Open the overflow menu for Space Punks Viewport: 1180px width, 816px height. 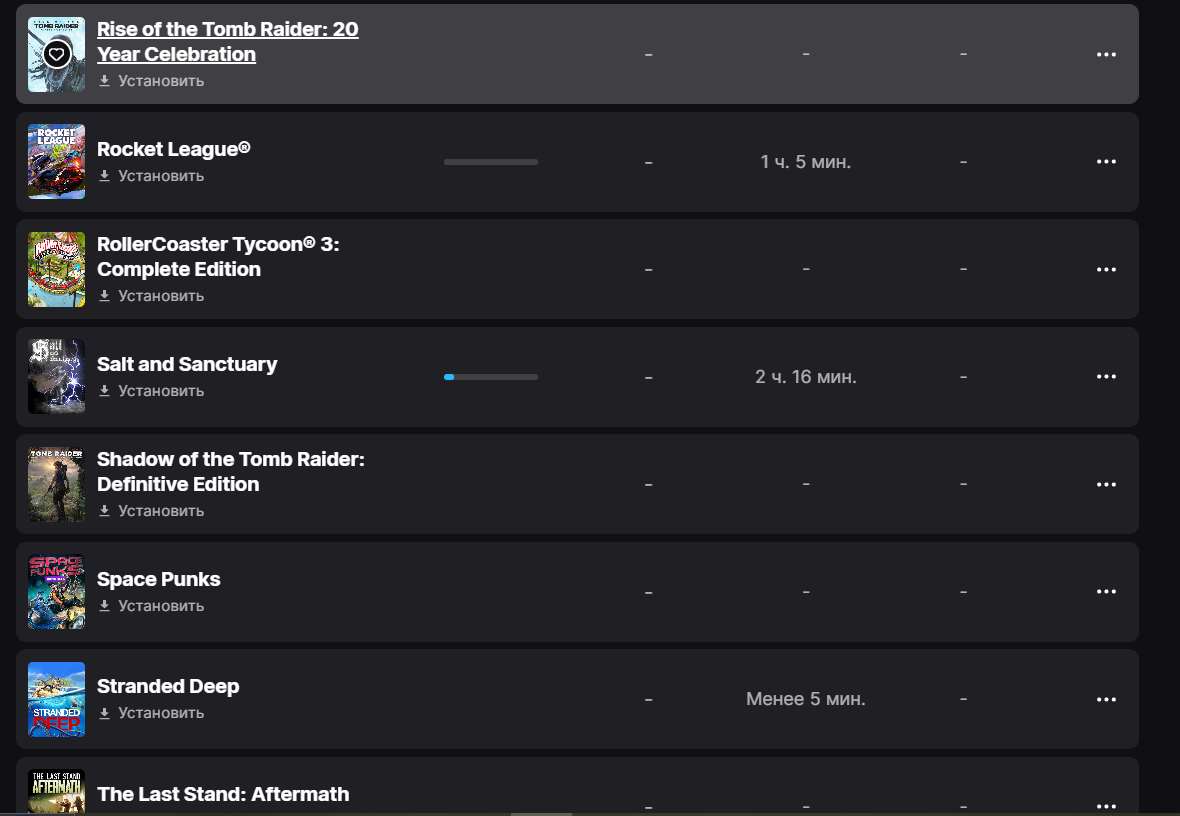point(1107,591)
